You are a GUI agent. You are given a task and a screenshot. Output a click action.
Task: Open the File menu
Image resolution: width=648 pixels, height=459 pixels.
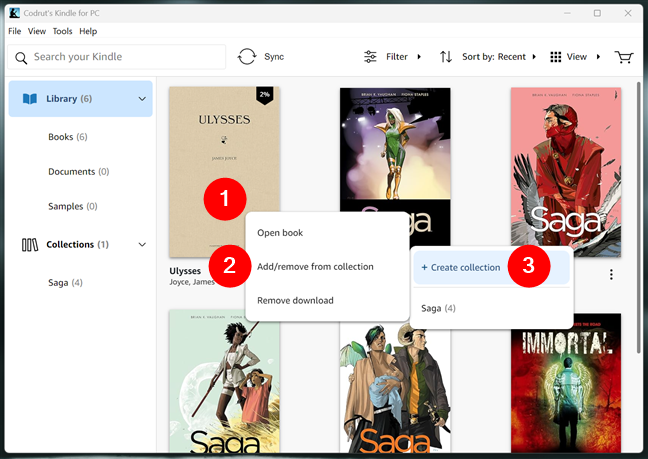click(x=14, y=31)
